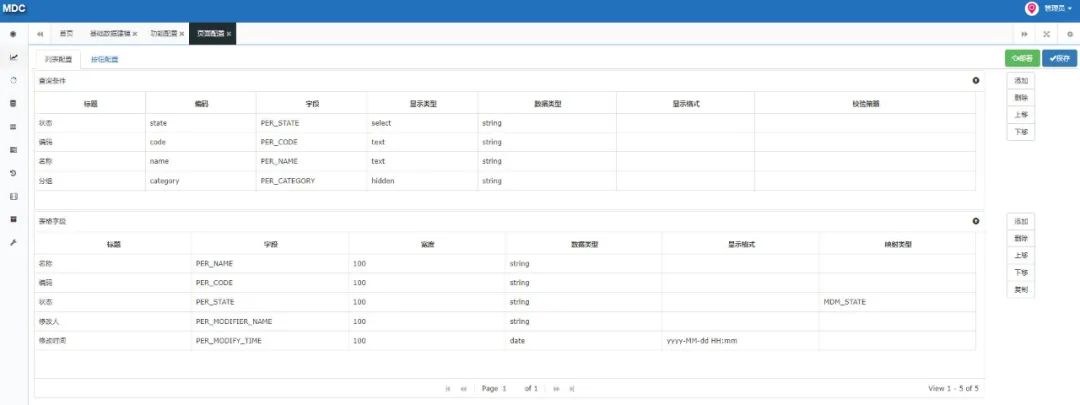Click 'name' code cell in query conditions
1080x405 pixels.
200,162
